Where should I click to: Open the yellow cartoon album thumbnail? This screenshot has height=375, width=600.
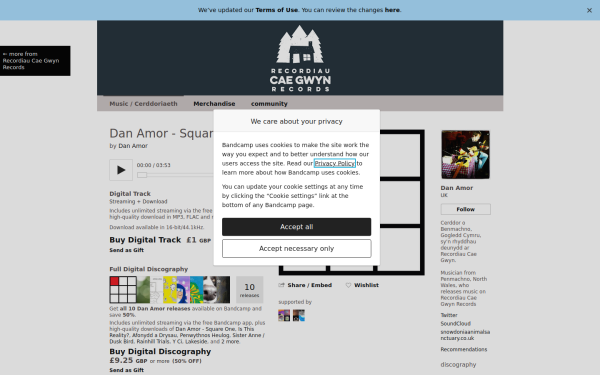(x=170, y=290)
